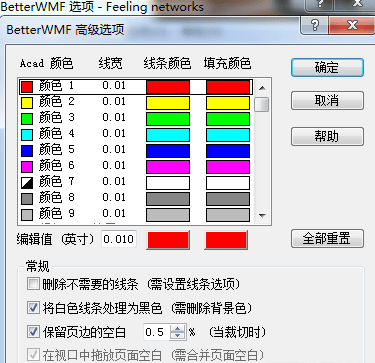This screenshot has height=363, width=375.
Task: Select line width 0.01 of 颜色 5
Action: point(114,149)
